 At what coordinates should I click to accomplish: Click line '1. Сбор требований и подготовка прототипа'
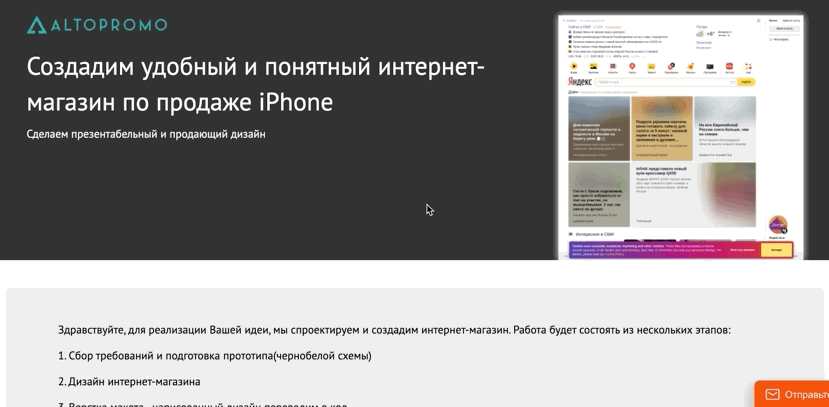coord(215,356)
